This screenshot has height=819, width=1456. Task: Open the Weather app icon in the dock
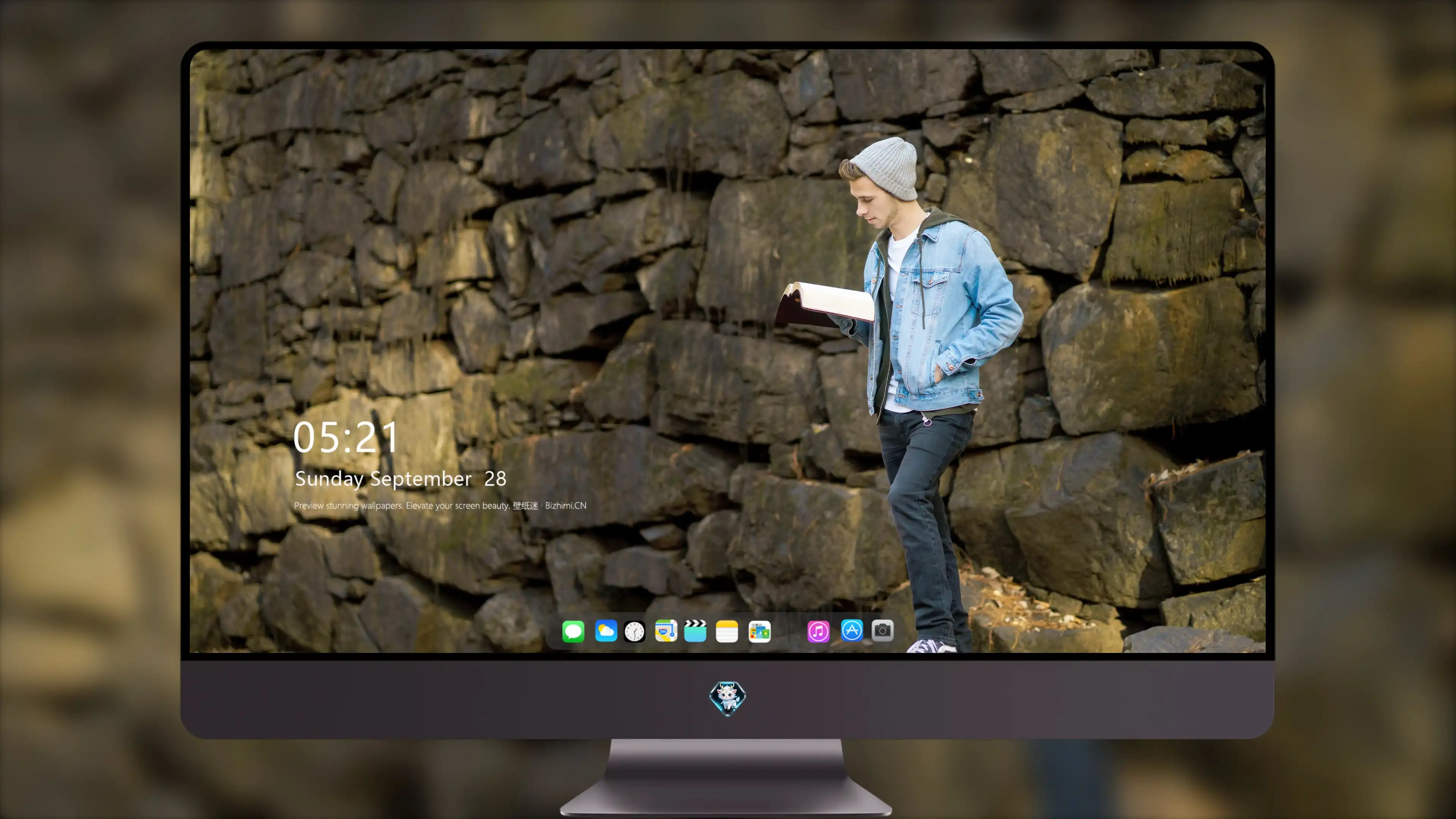tap(606, 631)
